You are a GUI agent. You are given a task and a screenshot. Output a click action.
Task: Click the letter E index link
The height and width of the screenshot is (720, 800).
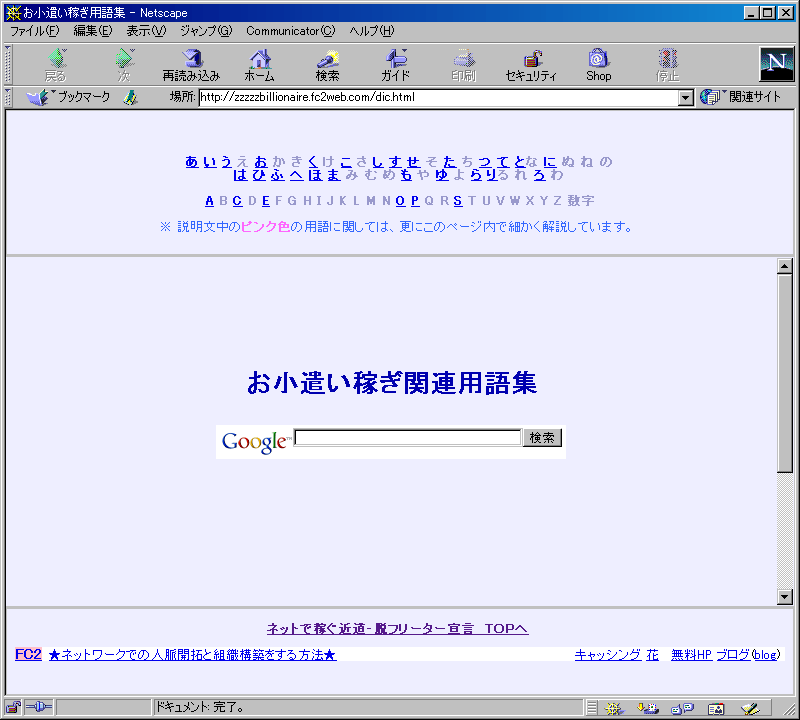click(266, 201)
